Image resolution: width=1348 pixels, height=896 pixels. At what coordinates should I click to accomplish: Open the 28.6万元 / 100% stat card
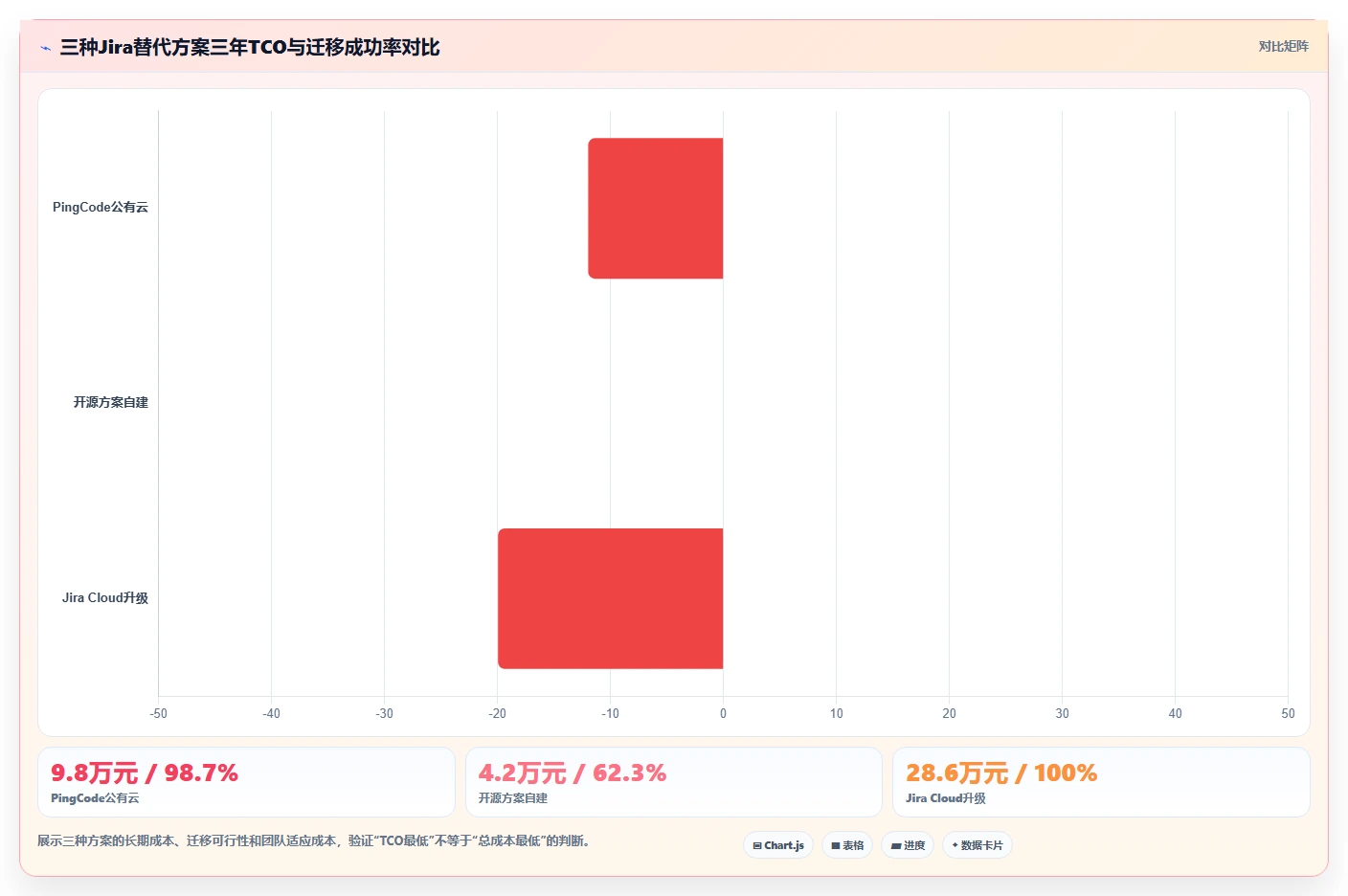[x=1101, y=782]
